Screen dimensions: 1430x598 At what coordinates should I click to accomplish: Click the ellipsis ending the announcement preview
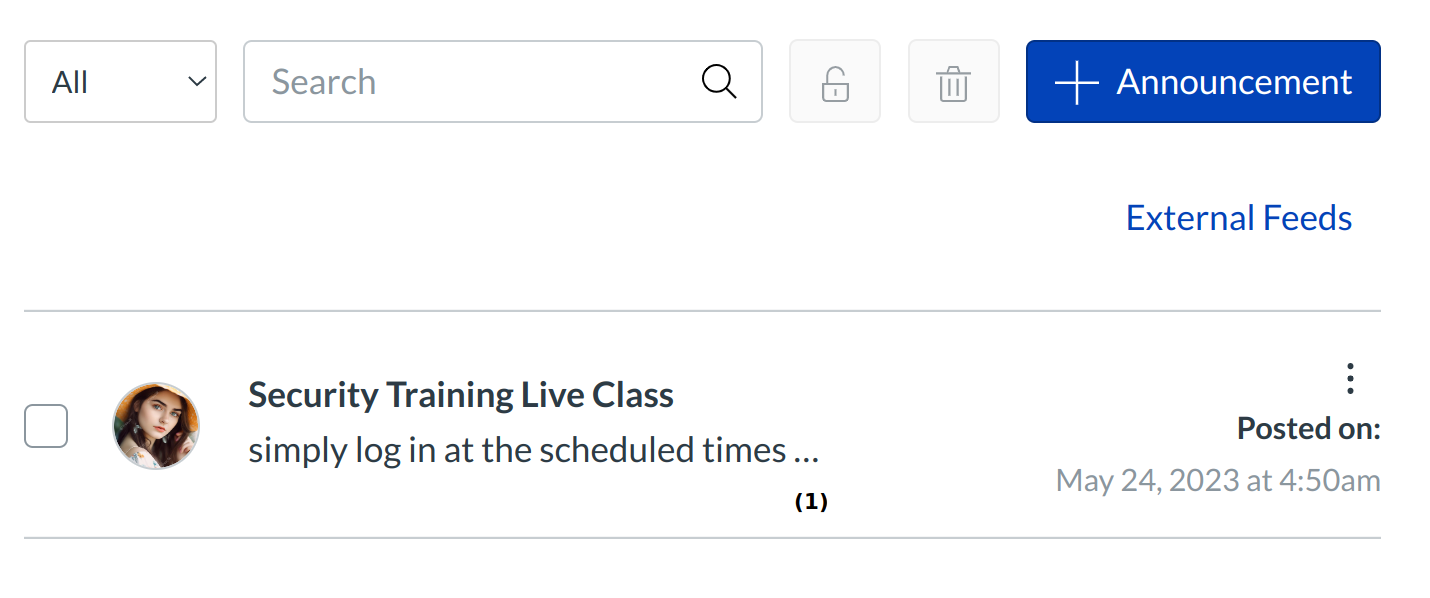pyautogui.click(x=806, y=452)
